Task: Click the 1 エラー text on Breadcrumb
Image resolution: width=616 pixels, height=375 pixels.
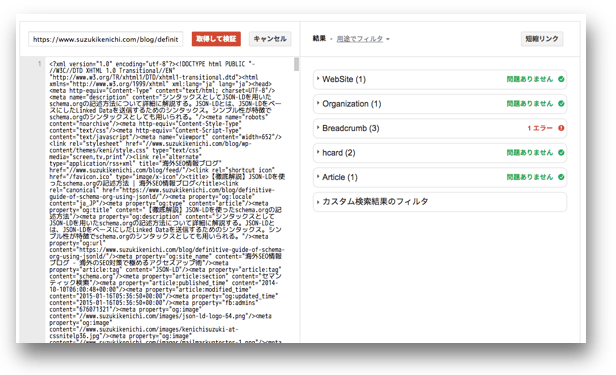Action: (x=540, y=128)
